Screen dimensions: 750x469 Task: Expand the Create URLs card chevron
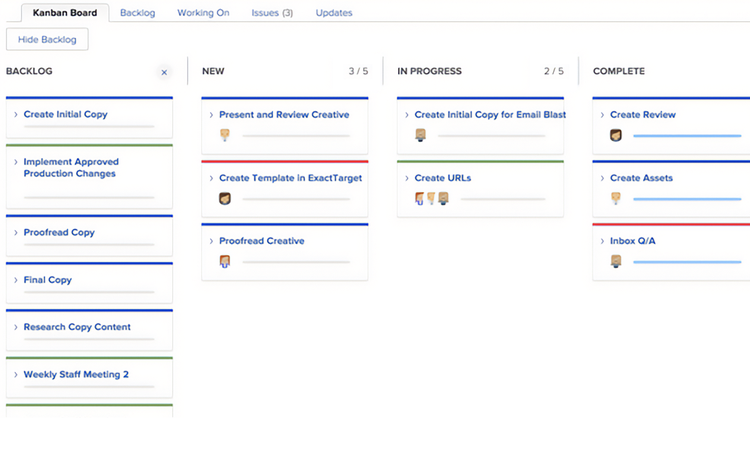407,178
